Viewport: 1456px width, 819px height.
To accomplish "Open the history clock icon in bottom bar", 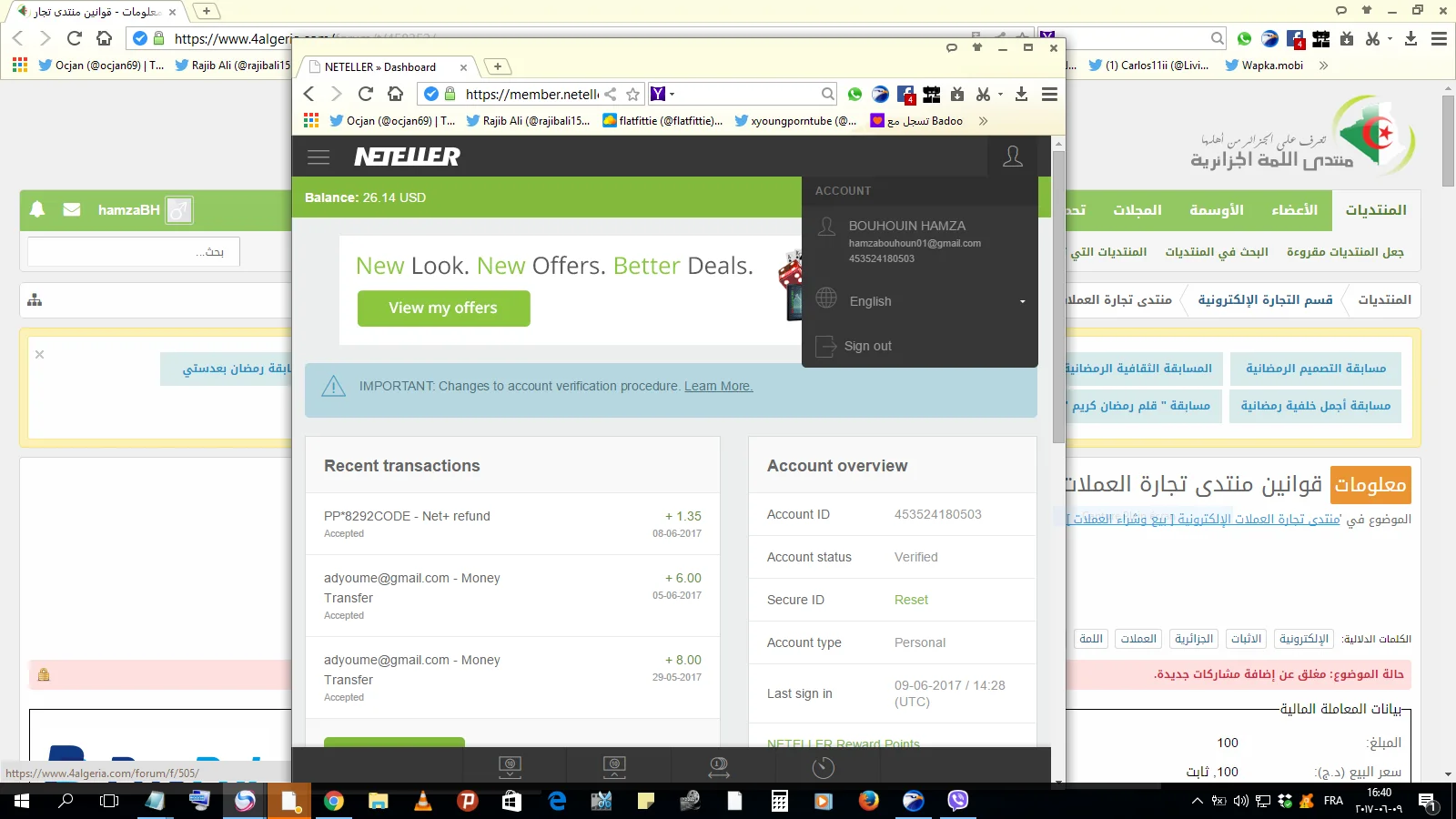I will click(823, 767).
